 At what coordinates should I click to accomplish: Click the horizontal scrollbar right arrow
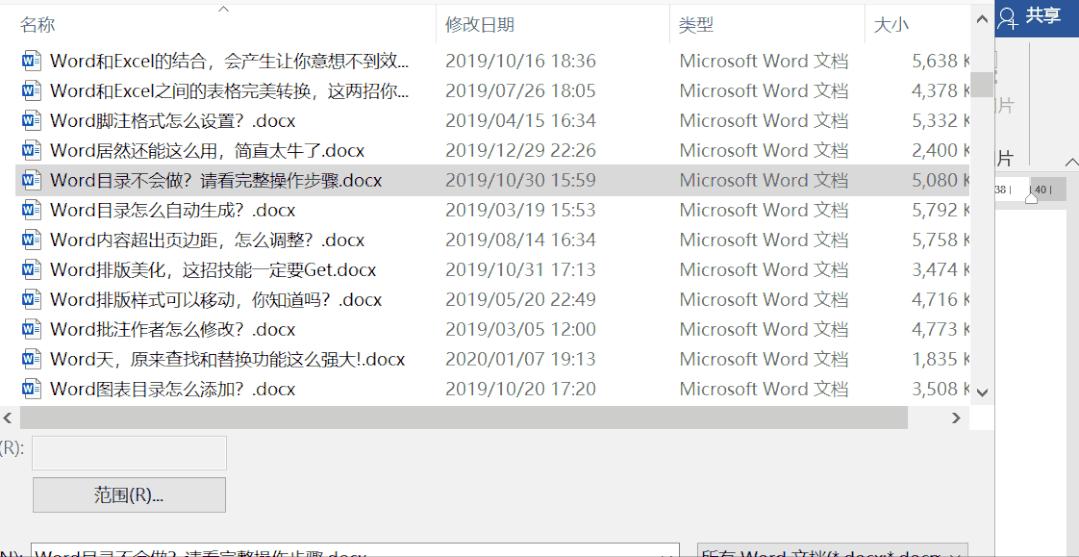point(956,417)
